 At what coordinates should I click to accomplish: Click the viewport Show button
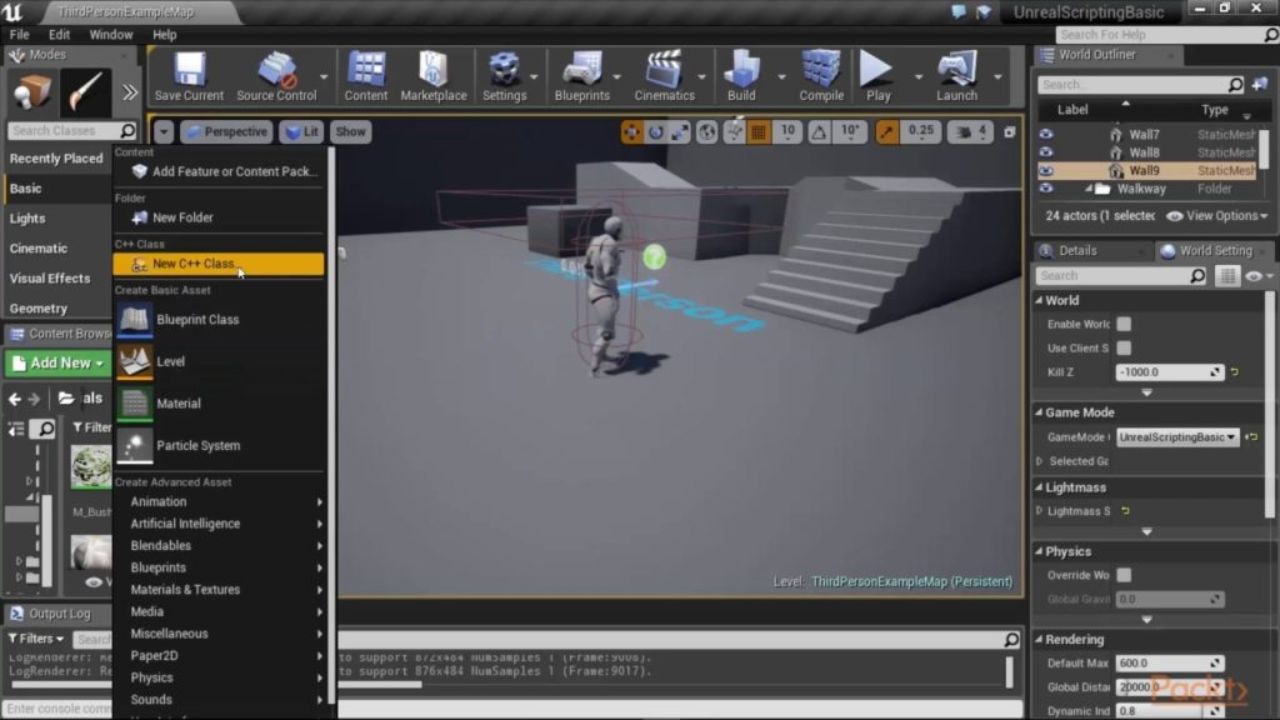click(x=351, y=131)
